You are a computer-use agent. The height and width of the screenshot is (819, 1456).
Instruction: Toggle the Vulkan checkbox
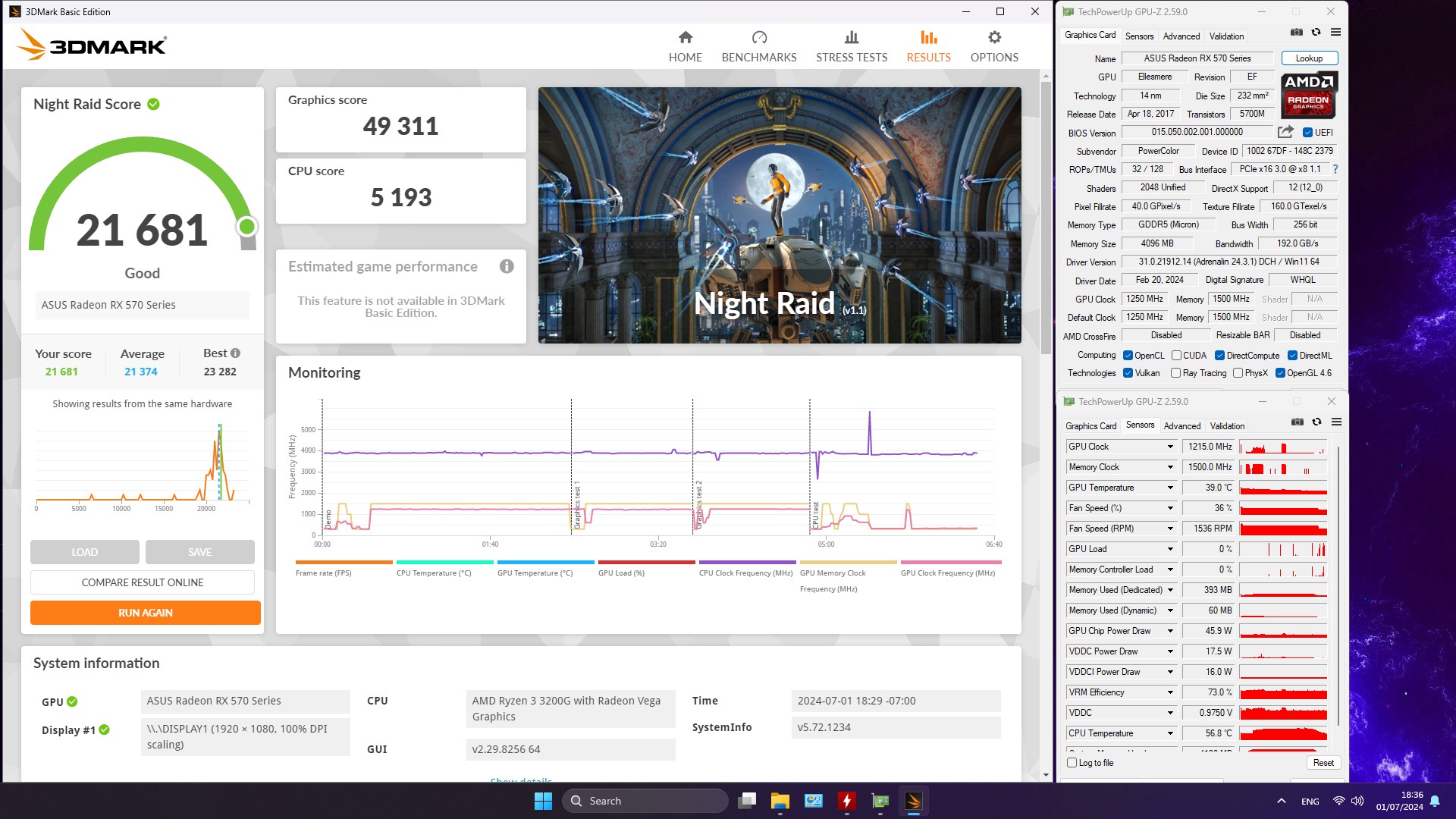point(1128,372)
